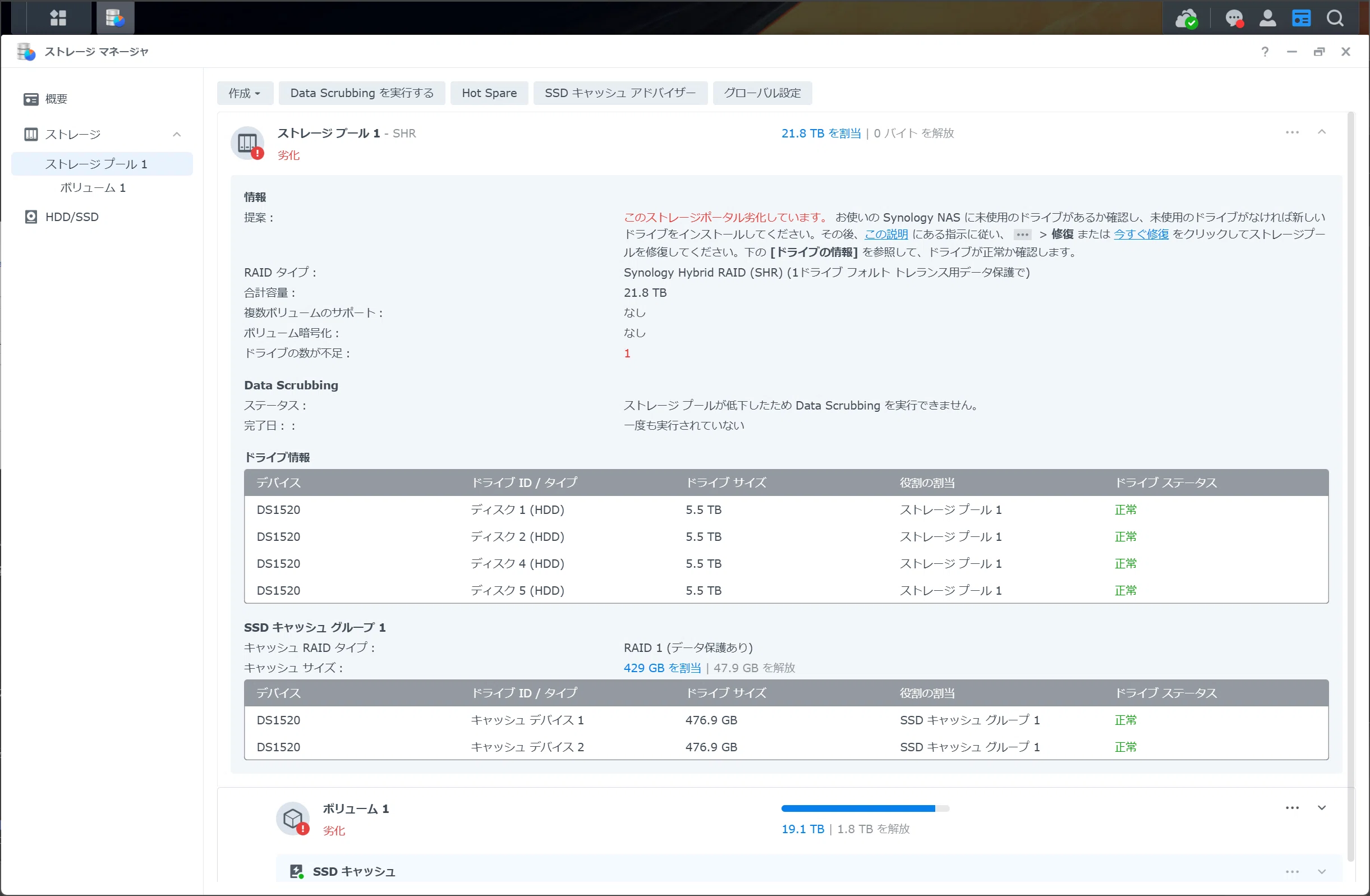Click キャッシュ デバイス 2 row

pyautogui.click(x=786, y=747)
